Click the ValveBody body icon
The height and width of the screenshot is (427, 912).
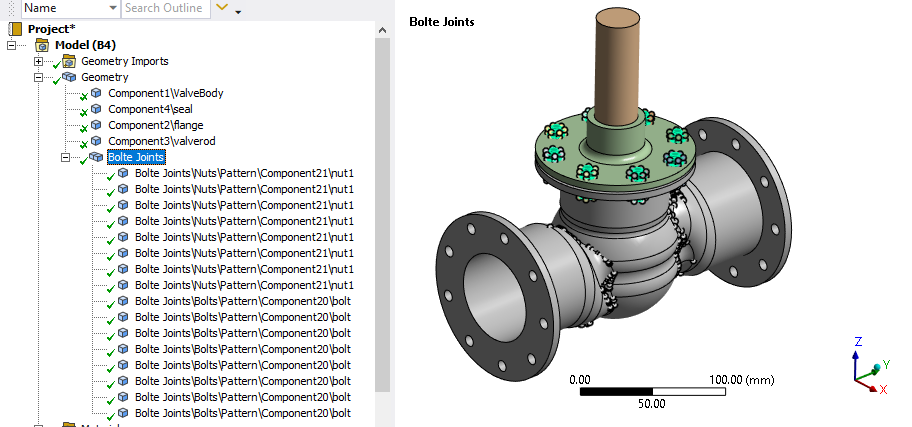tap(96, 93)
